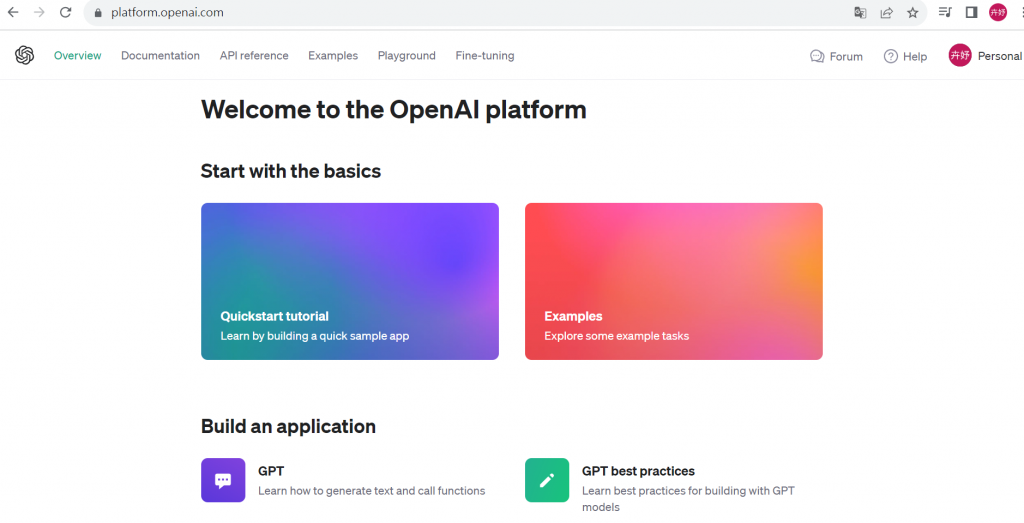
Task: Reload the page with refresh icon
Action: point(65,12)
